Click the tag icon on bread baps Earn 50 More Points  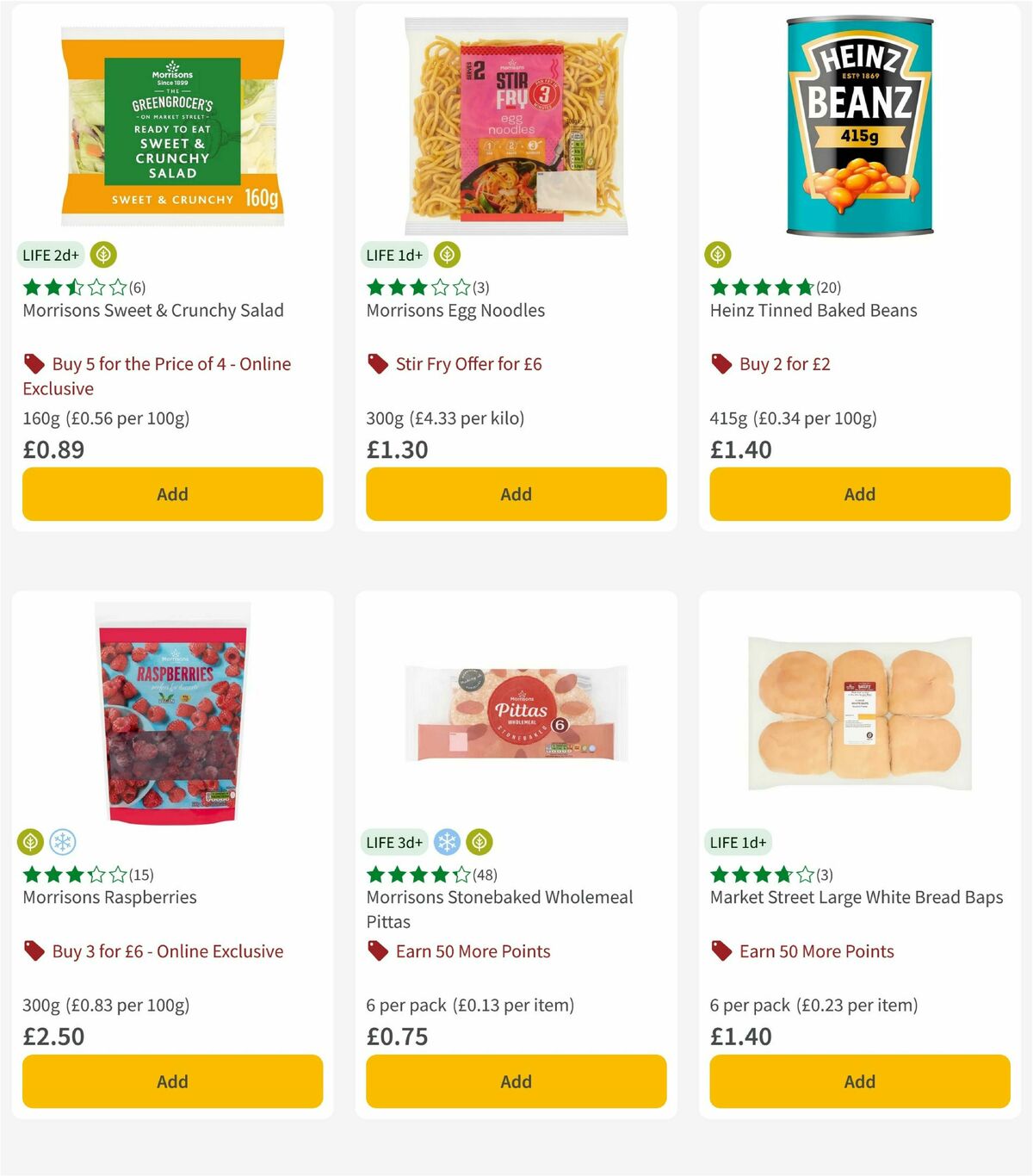(x=720, y=951)
